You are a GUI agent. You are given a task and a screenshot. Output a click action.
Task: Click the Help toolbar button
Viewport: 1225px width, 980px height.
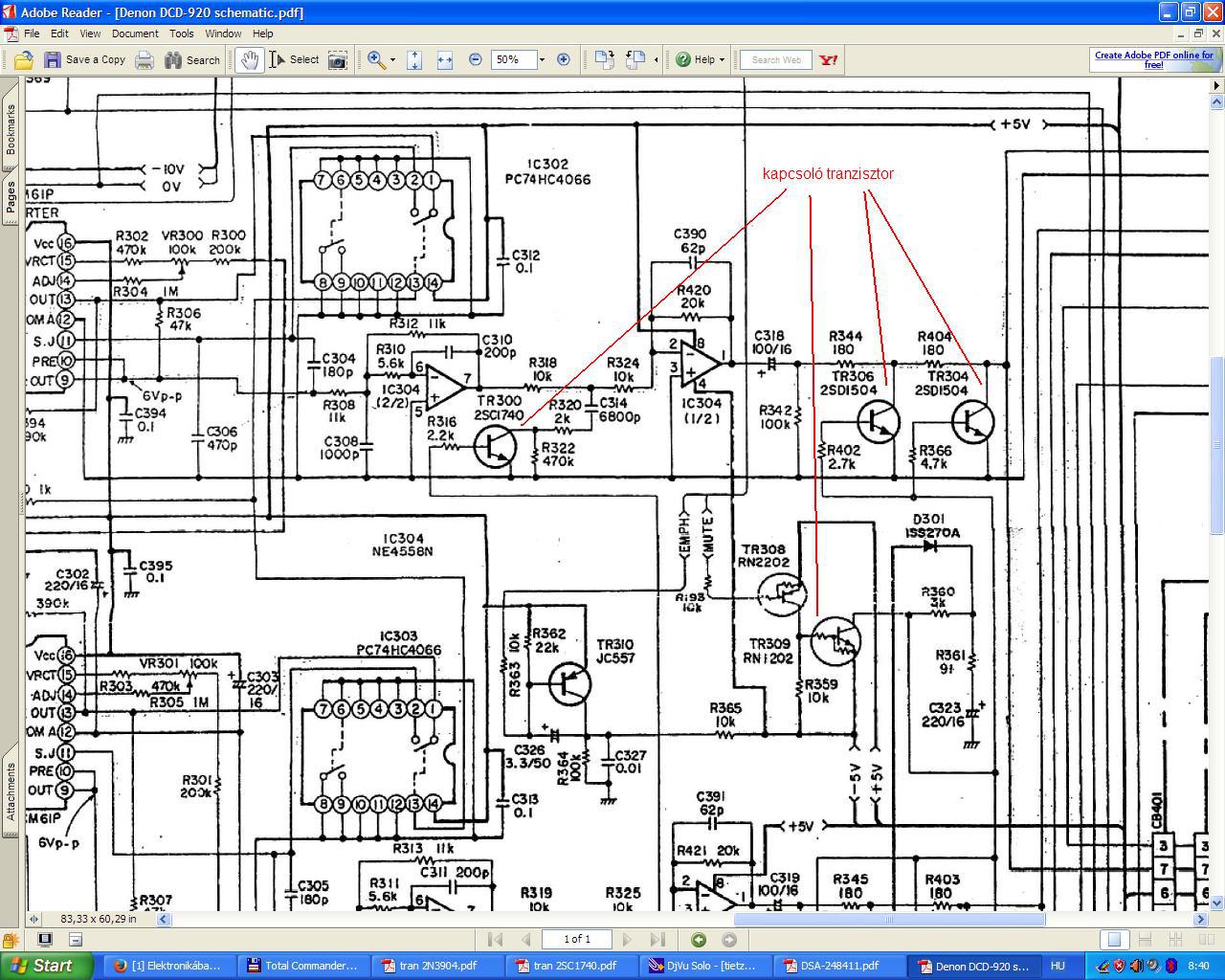(x=695, y=59)
